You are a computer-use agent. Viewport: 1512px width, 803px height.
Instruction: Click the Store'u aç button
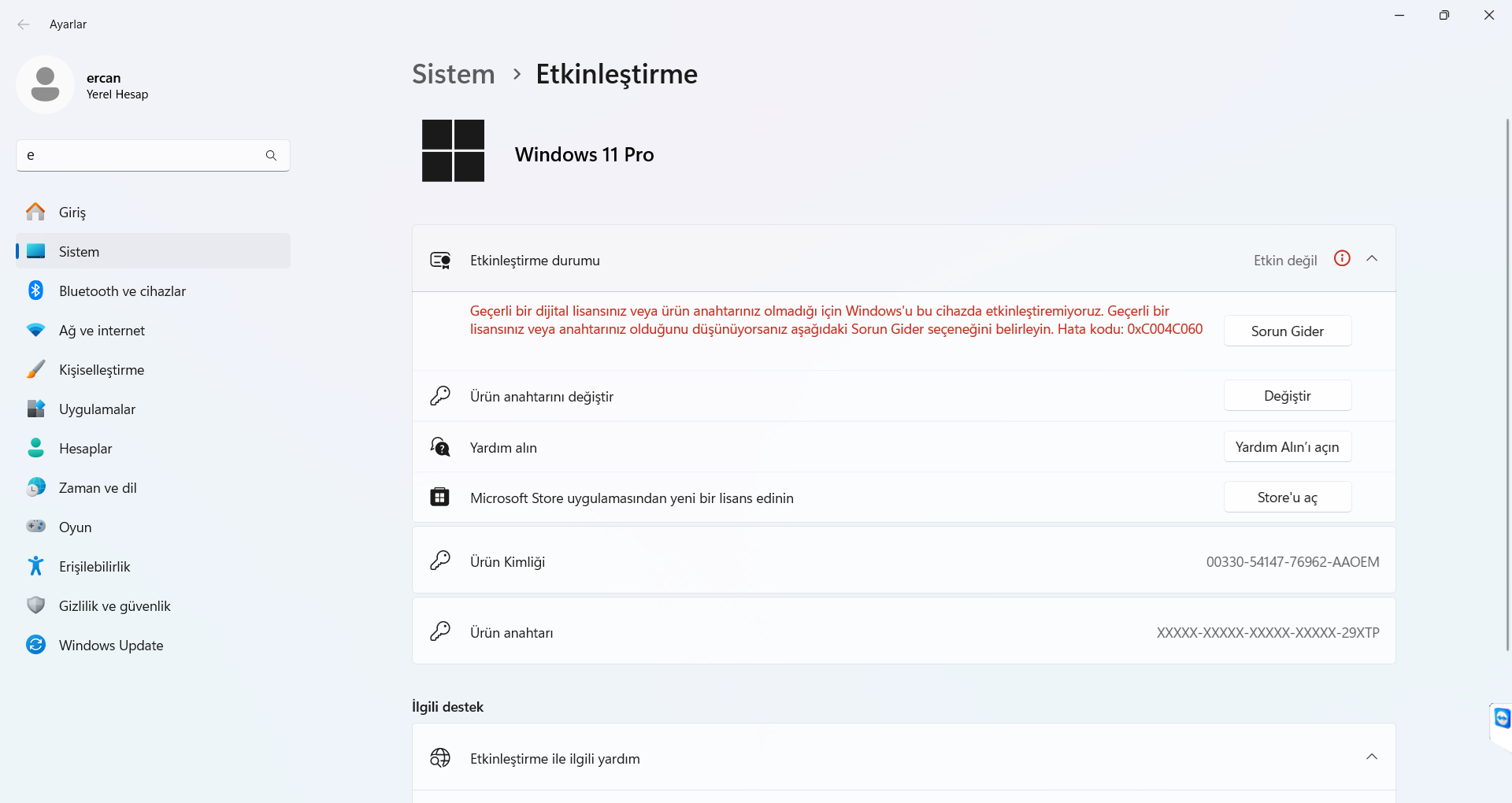pyautogui.click(x=1288, y=497)
